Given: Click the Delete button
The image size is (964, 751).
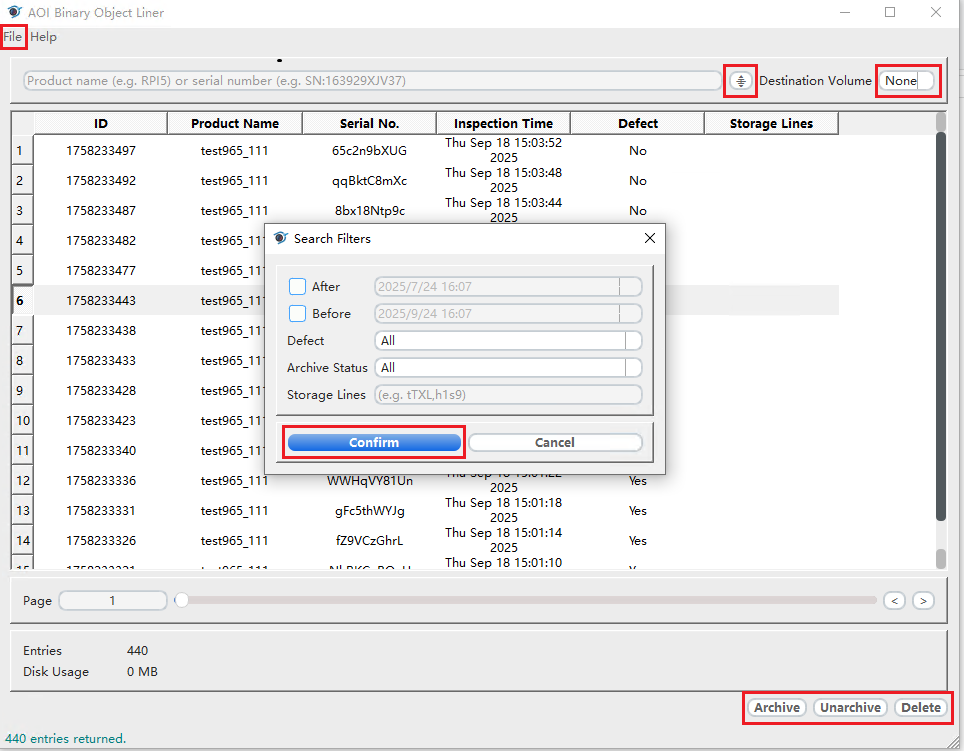Looking at the screenshot, I should pyautogui.click(x=921, y=707).
